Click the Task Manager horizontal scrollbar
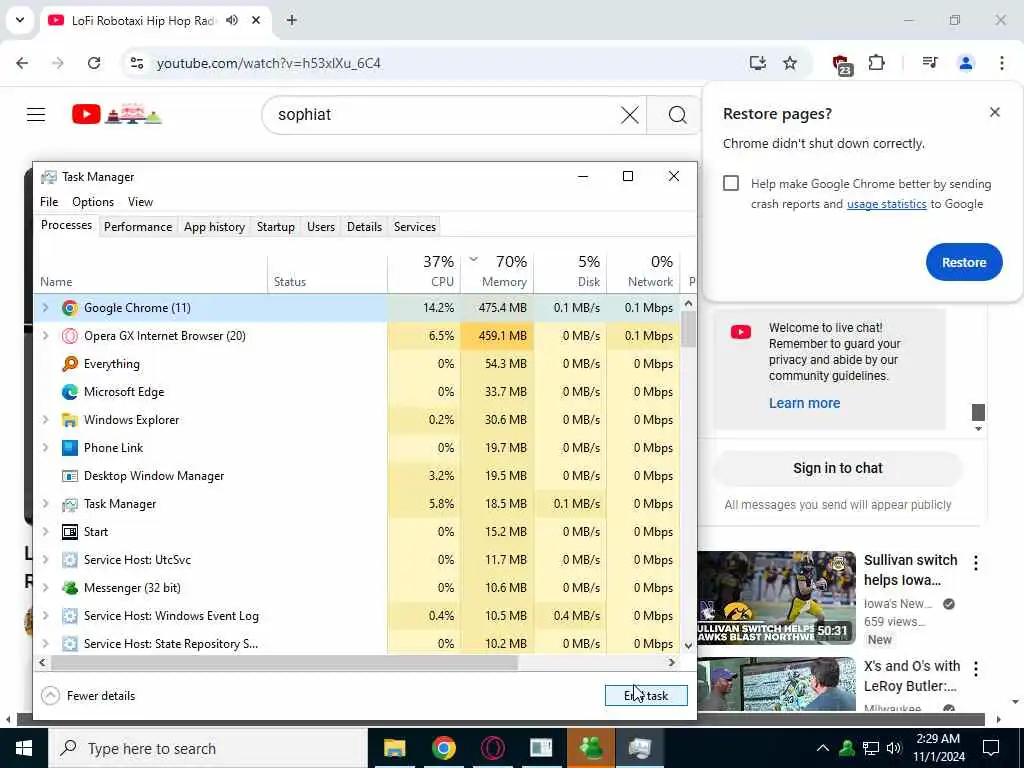The width and height of the screenshot is (1024, 768). pos(283,662)
